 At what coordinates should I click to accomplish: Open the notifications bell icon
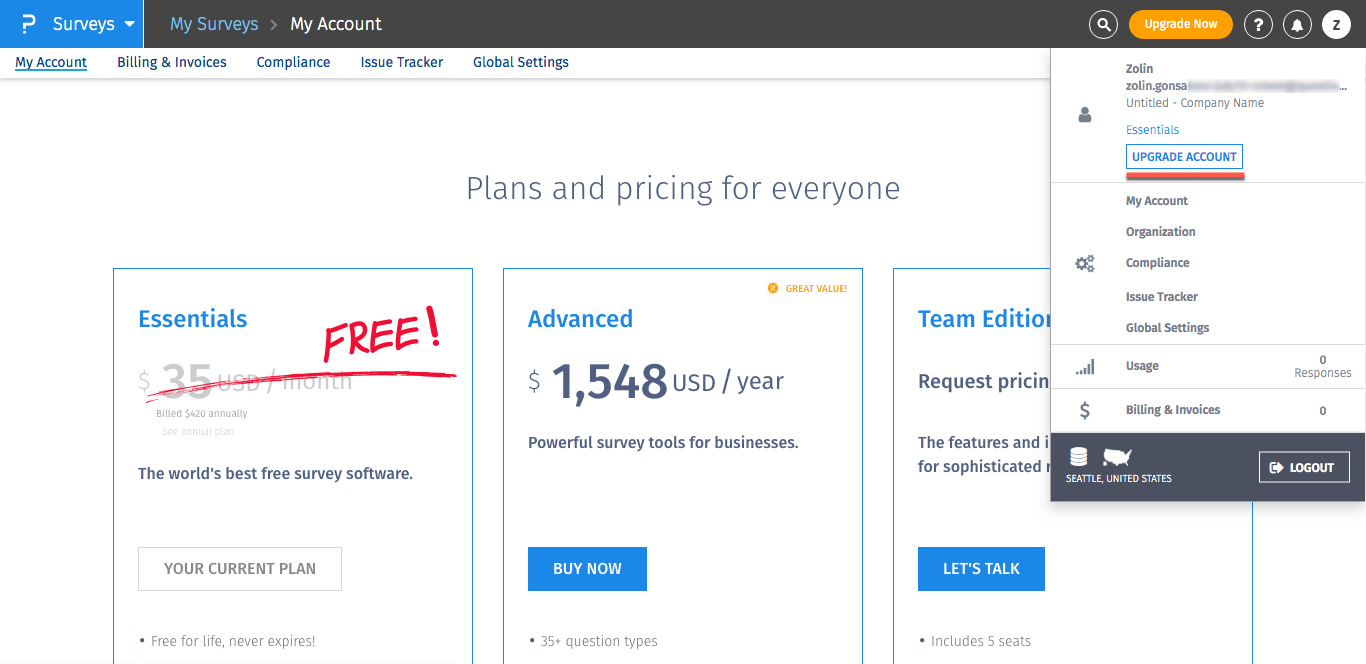point(1297,24)
